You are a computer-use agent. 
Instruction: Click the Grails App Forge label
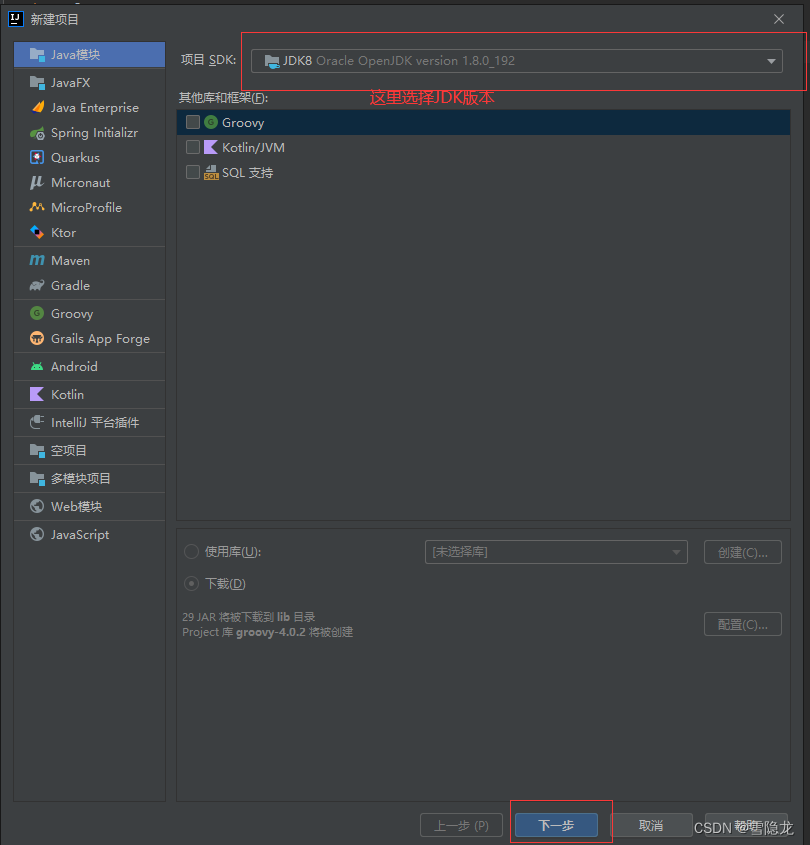click(100, 339)
